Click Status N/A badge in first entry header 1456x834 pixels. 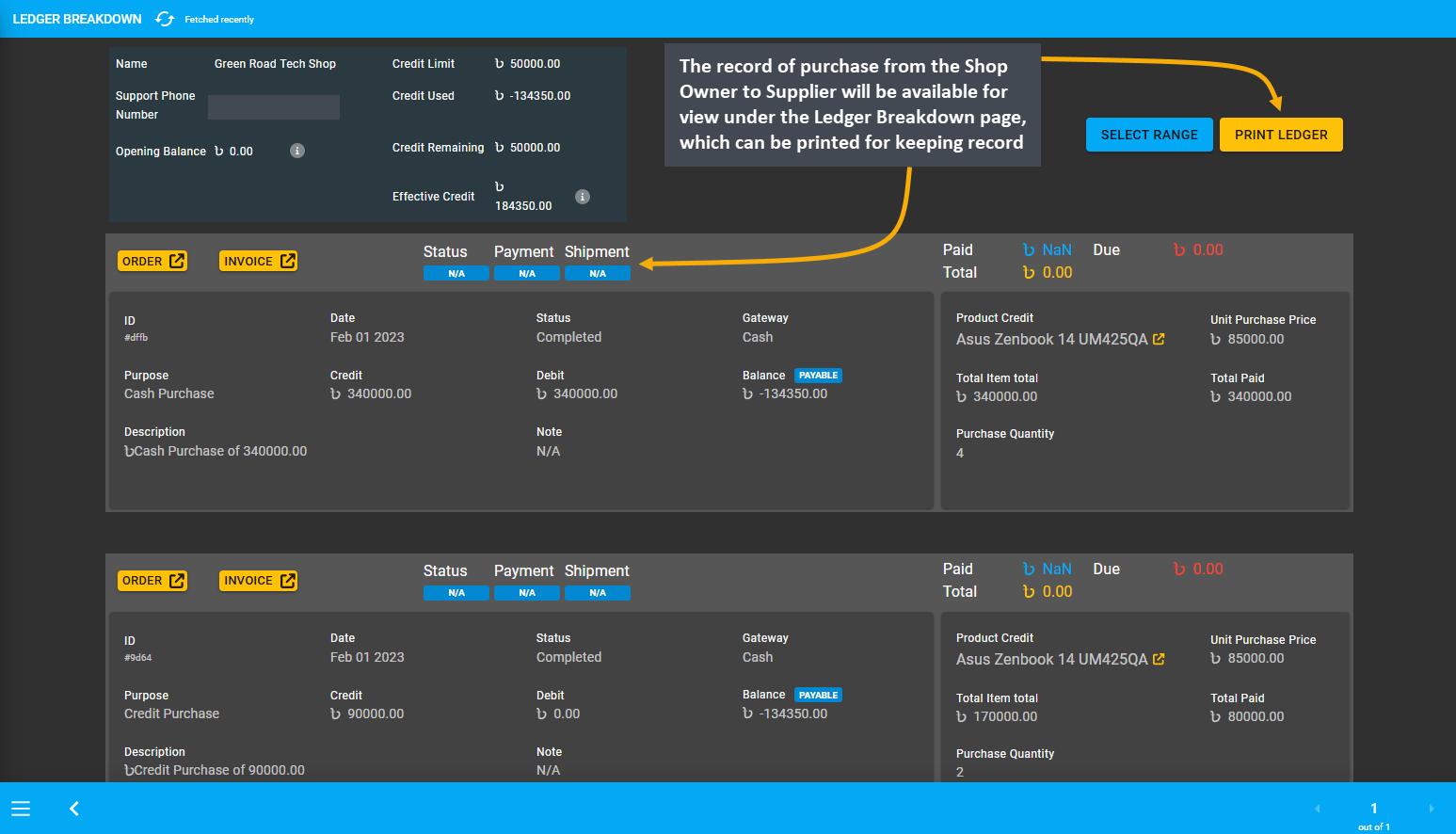tap(456, 274)
